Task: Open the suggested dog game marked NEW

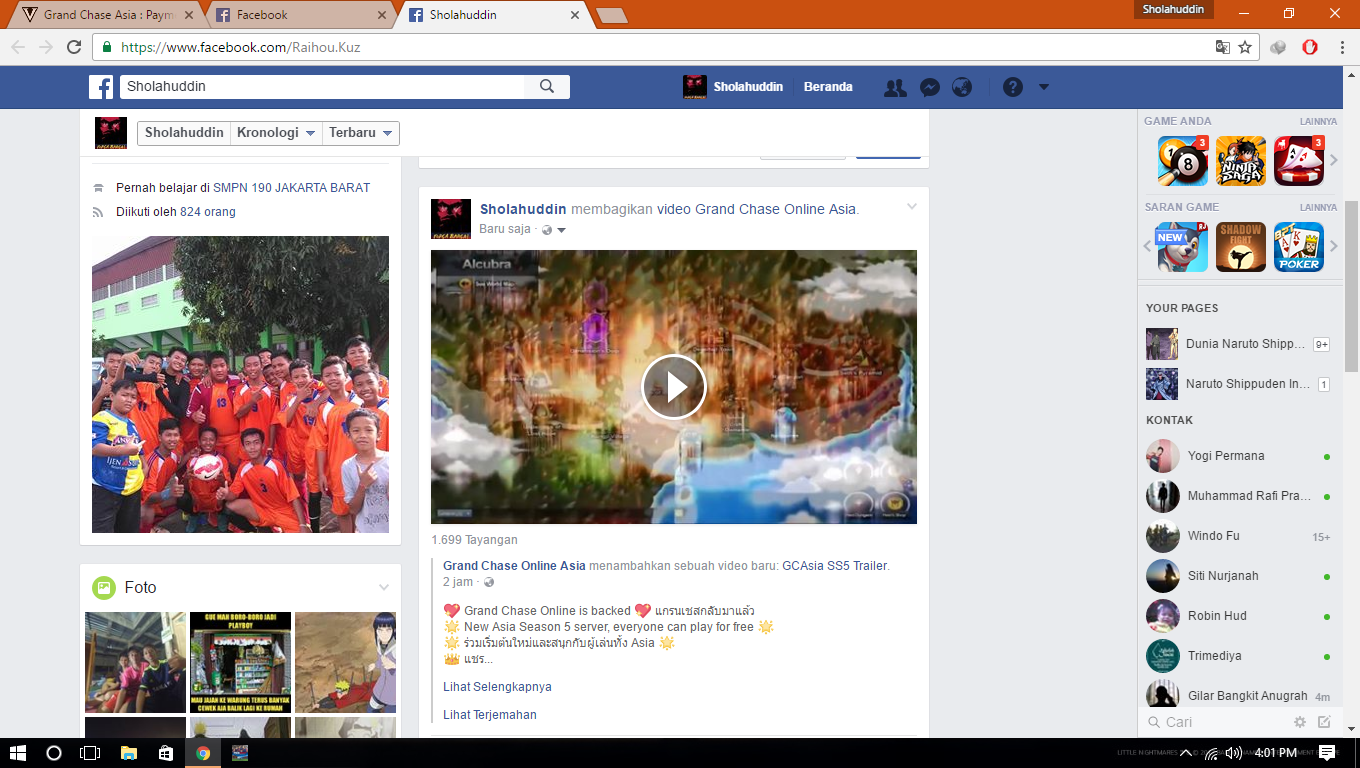Action: (x=1183, y=247)
